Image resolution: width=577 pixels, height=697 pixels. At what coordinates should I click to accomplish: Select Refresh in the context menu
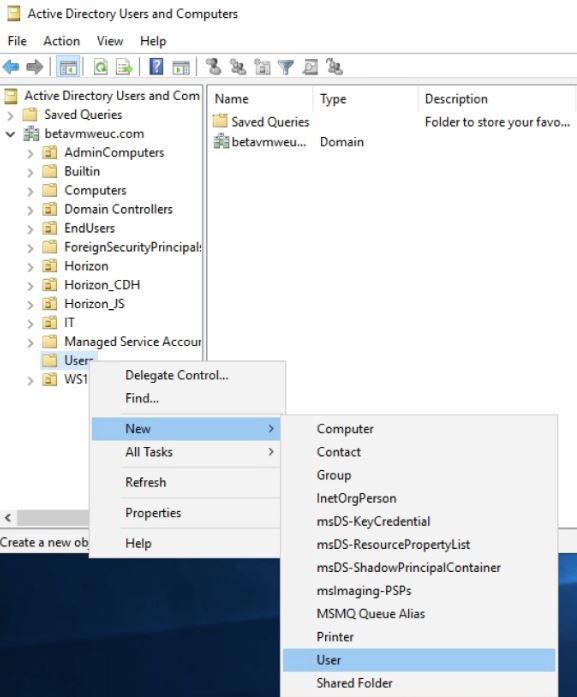(x=186, y=482)
